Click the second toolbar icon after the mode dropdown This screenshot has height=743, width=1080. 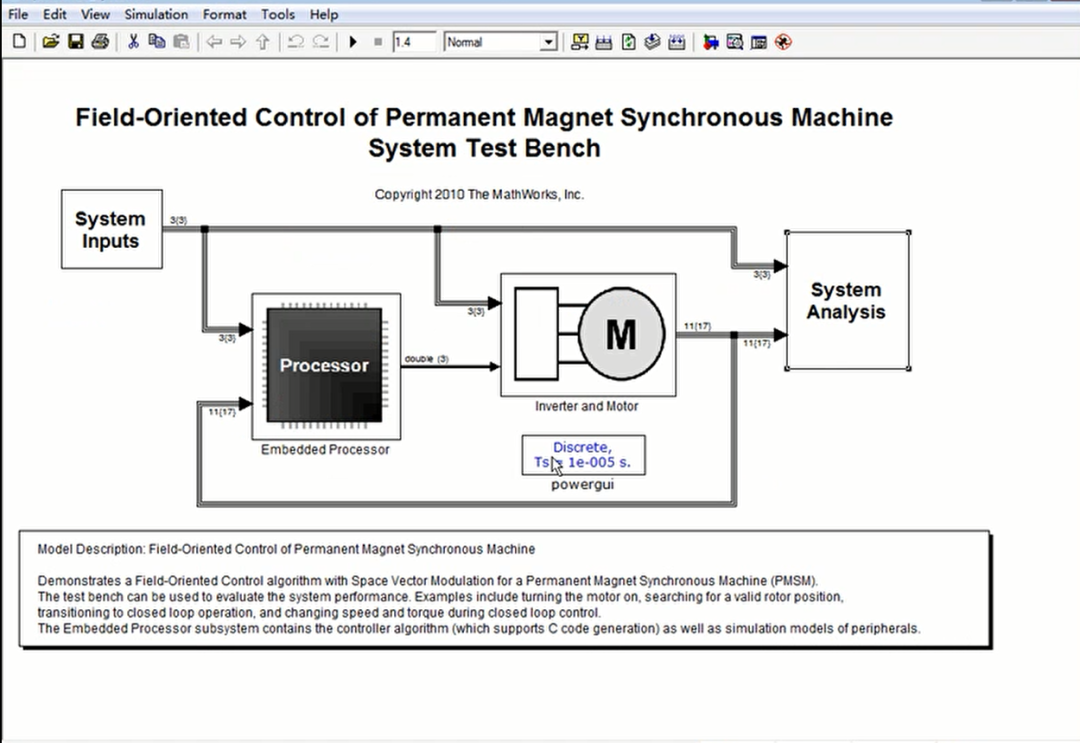(604, 42)
